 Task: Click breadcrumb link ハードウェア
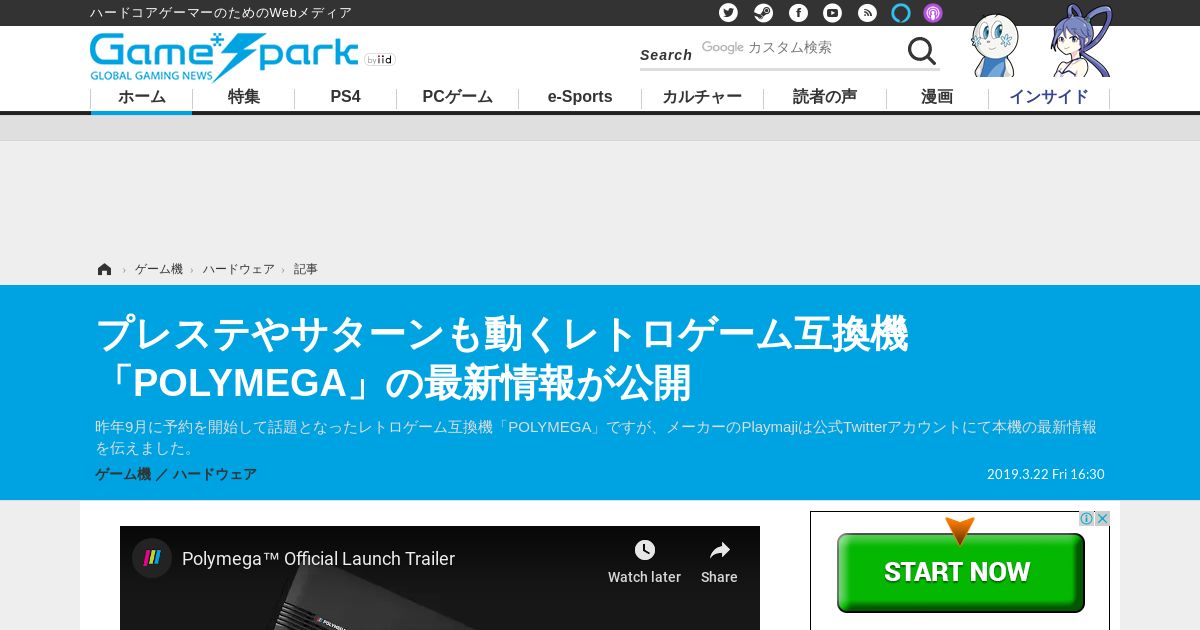click(238, 269)
